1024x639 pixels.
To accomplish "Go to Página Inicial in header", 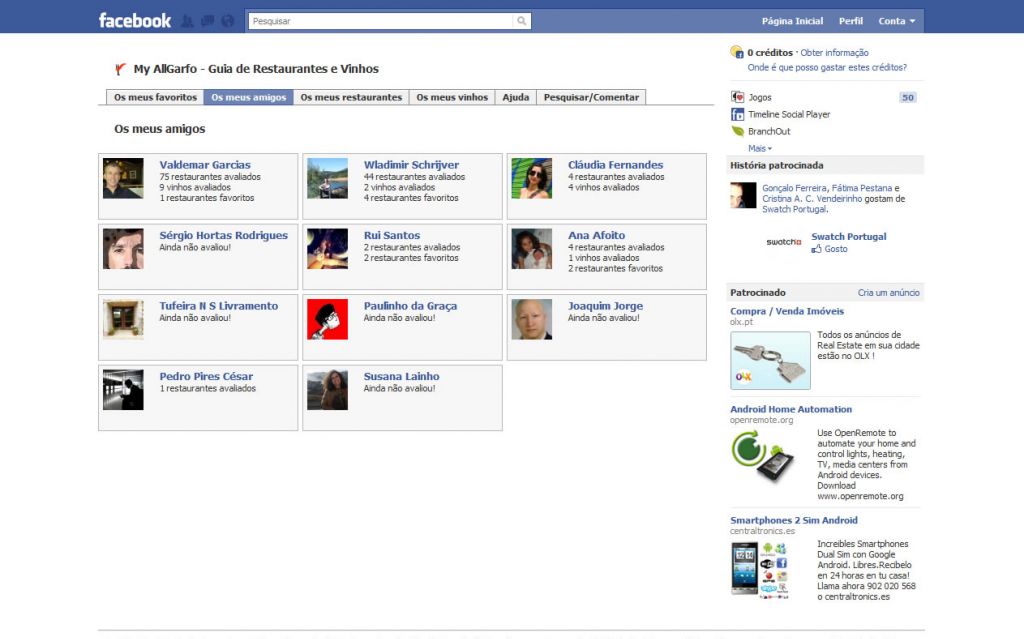I will 792,21.
